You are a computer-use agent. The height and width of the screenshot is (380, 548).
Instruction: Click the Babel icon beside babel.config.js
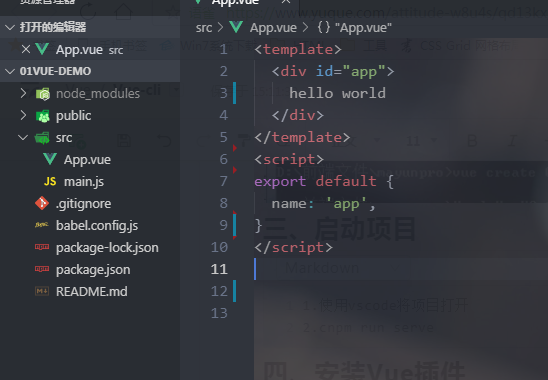pos(42,225)
